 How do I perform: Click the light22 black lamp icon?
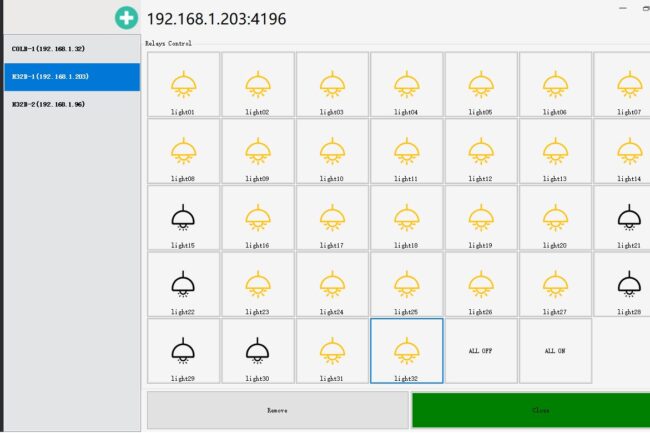pos(183,283)
